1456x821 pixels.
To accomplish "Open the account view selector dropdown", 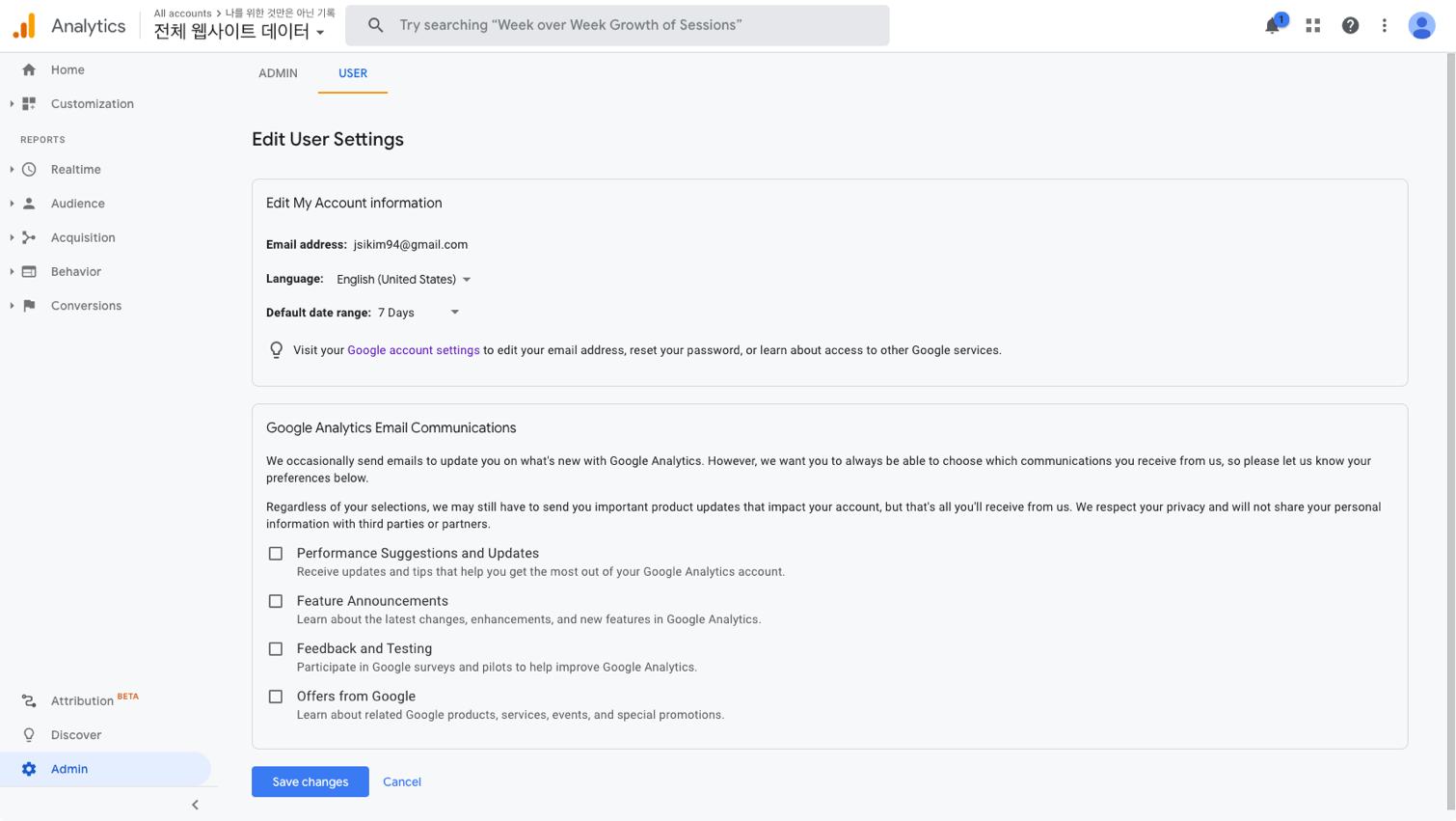I will [x=239, y=32].
